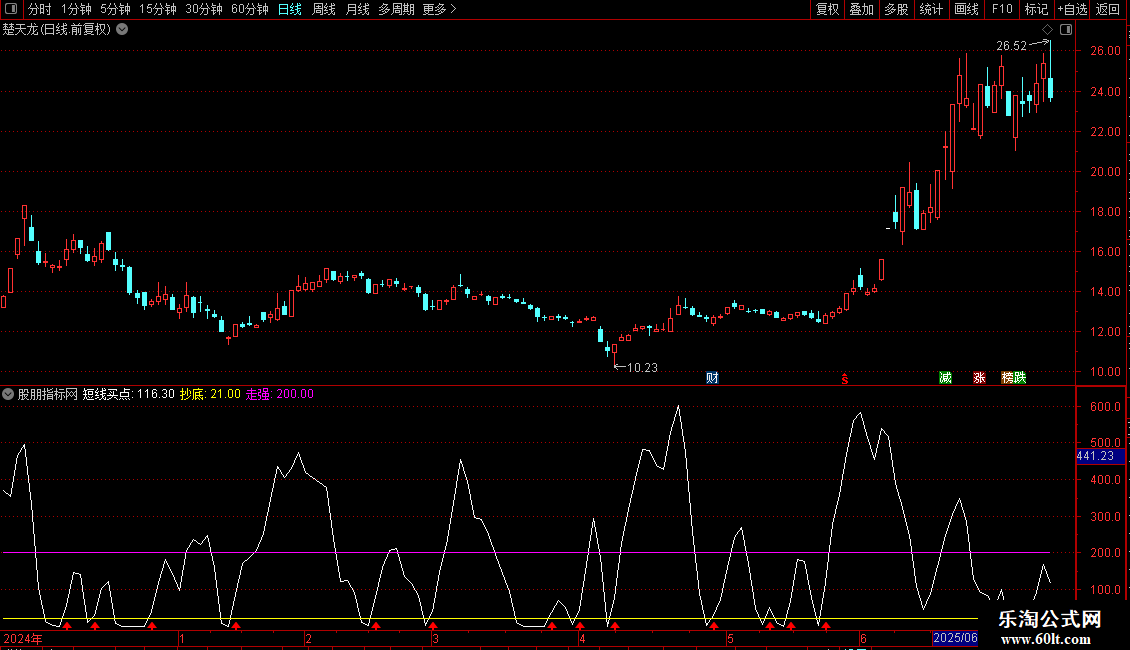Select the 月线 monthly tab
The height and width of the screenshot is (650, 1130).
click(357, 9)
